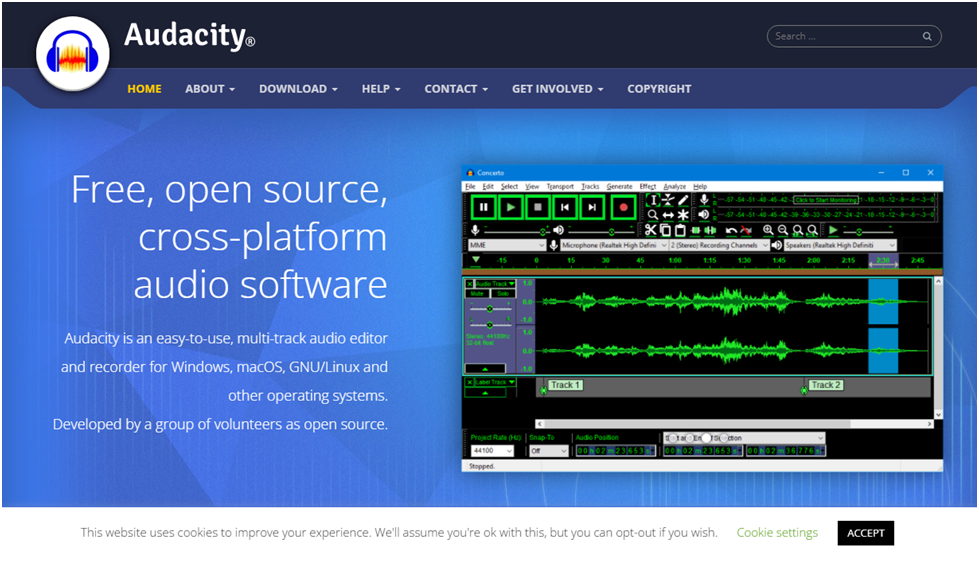The width and height of the screenshot is (979, 561).
Task: Go to the HOME navigation link
Action: [x=144, y=89]
